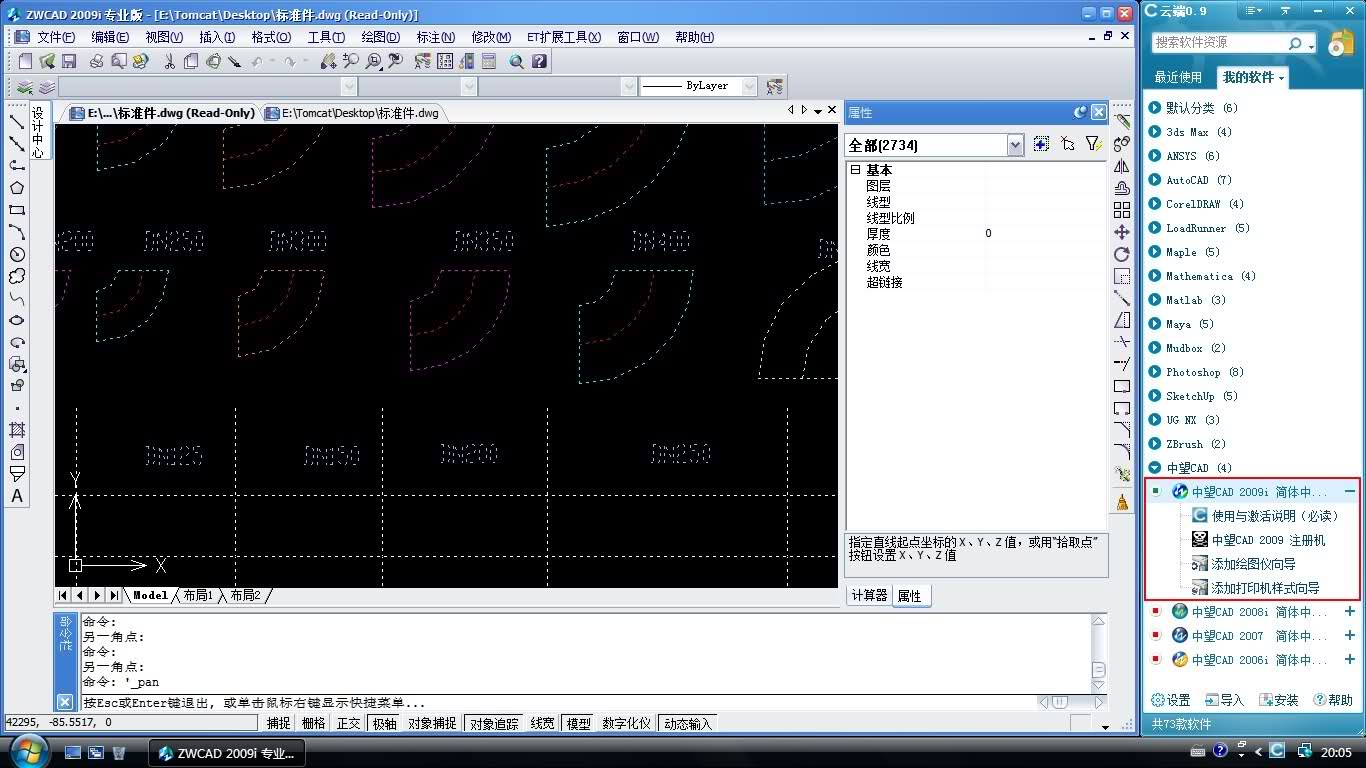Click the 导入 import button
The height and width of the screenshot is (768, 1366).
pos(1225,700)
